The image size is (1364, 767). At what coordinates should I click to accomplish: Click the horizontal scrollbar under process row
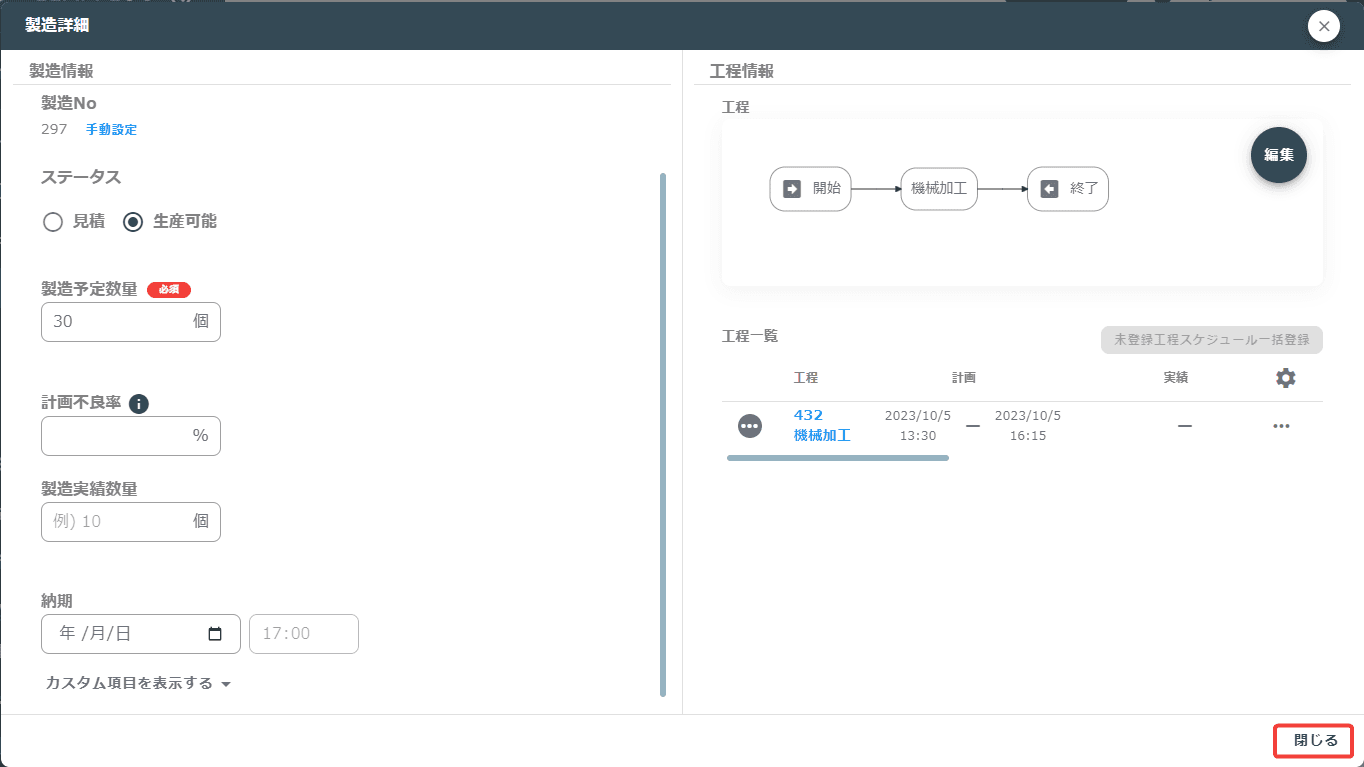pyautogui.click(x=838, y=458)
